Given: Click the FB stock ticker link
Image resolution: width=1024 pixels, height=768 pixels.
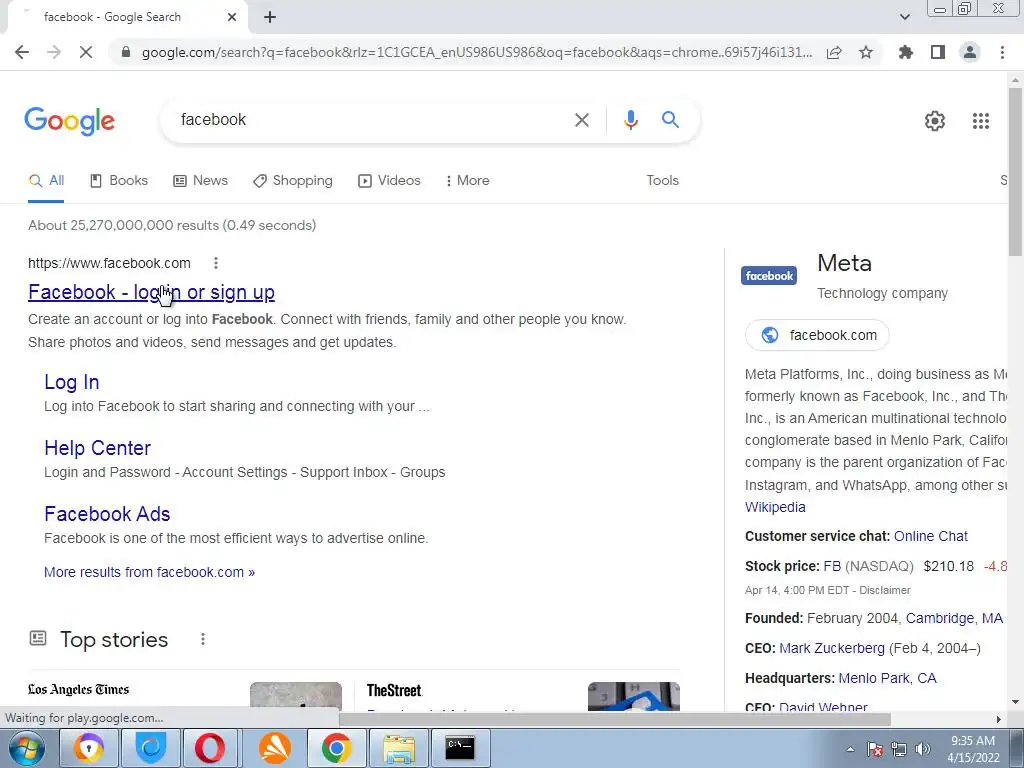Looking at the screenshot, I should click(832, 566).
